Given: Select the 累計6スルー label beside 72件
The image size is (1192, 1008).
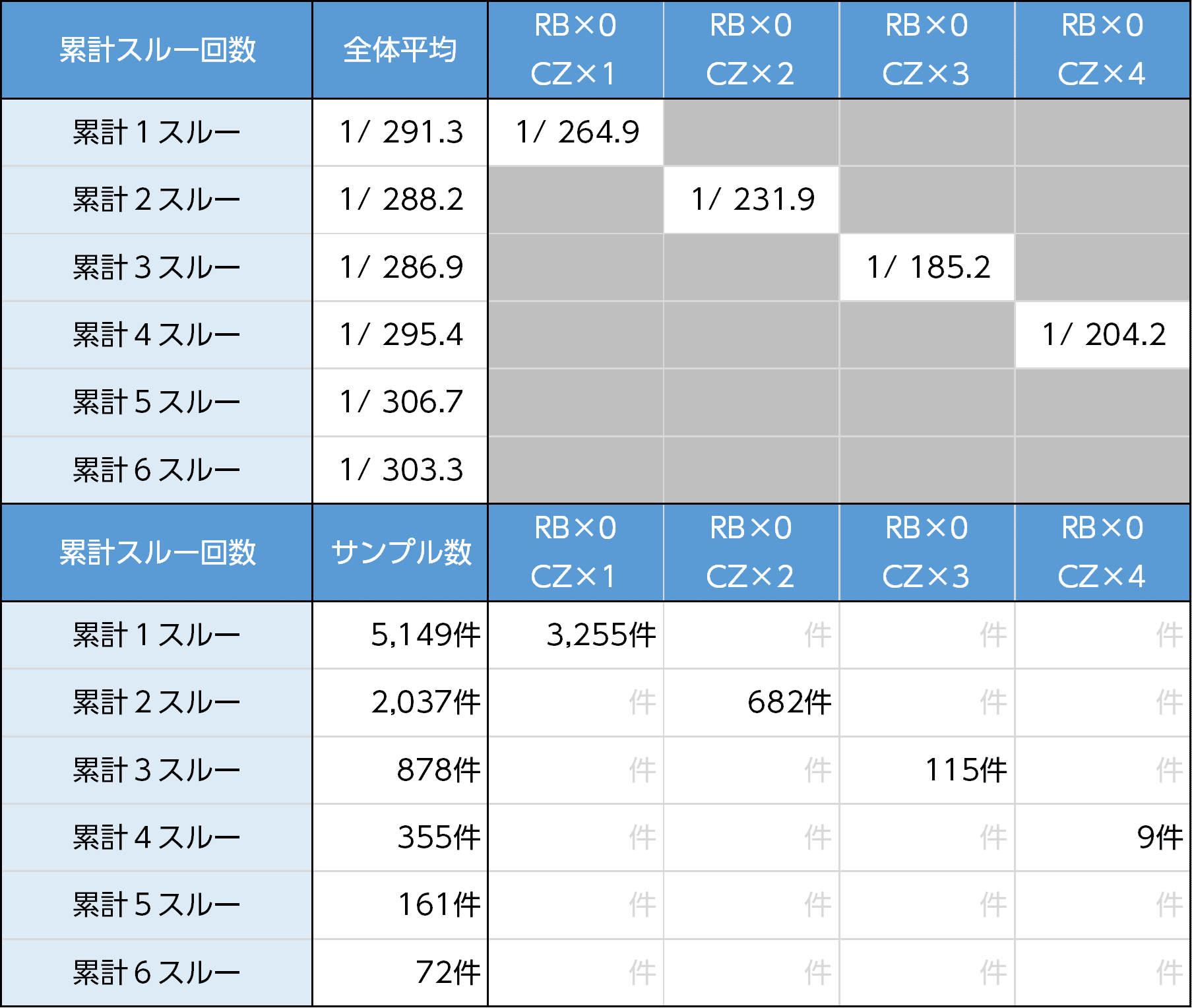Looking at the screenshot, I should tap(157, 972).
